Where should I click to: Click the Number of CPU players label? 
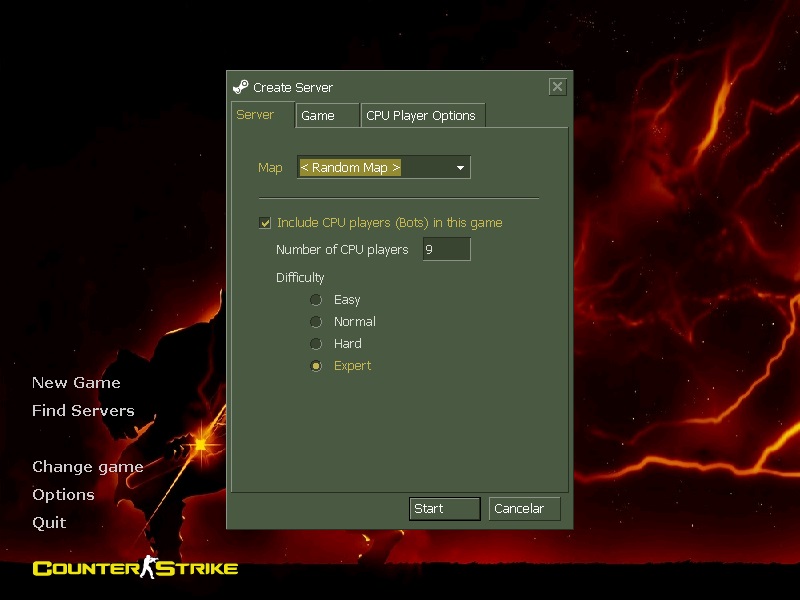[x=342, y=249]
